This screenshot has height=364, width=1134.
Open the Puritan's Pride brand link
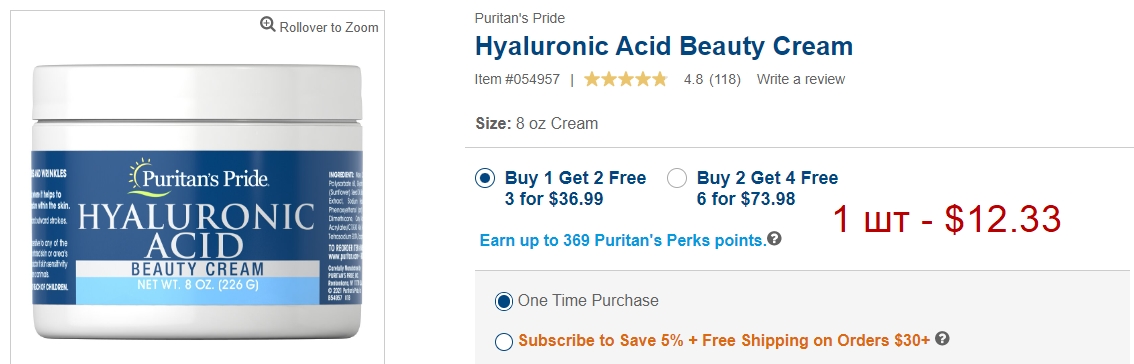520,18
